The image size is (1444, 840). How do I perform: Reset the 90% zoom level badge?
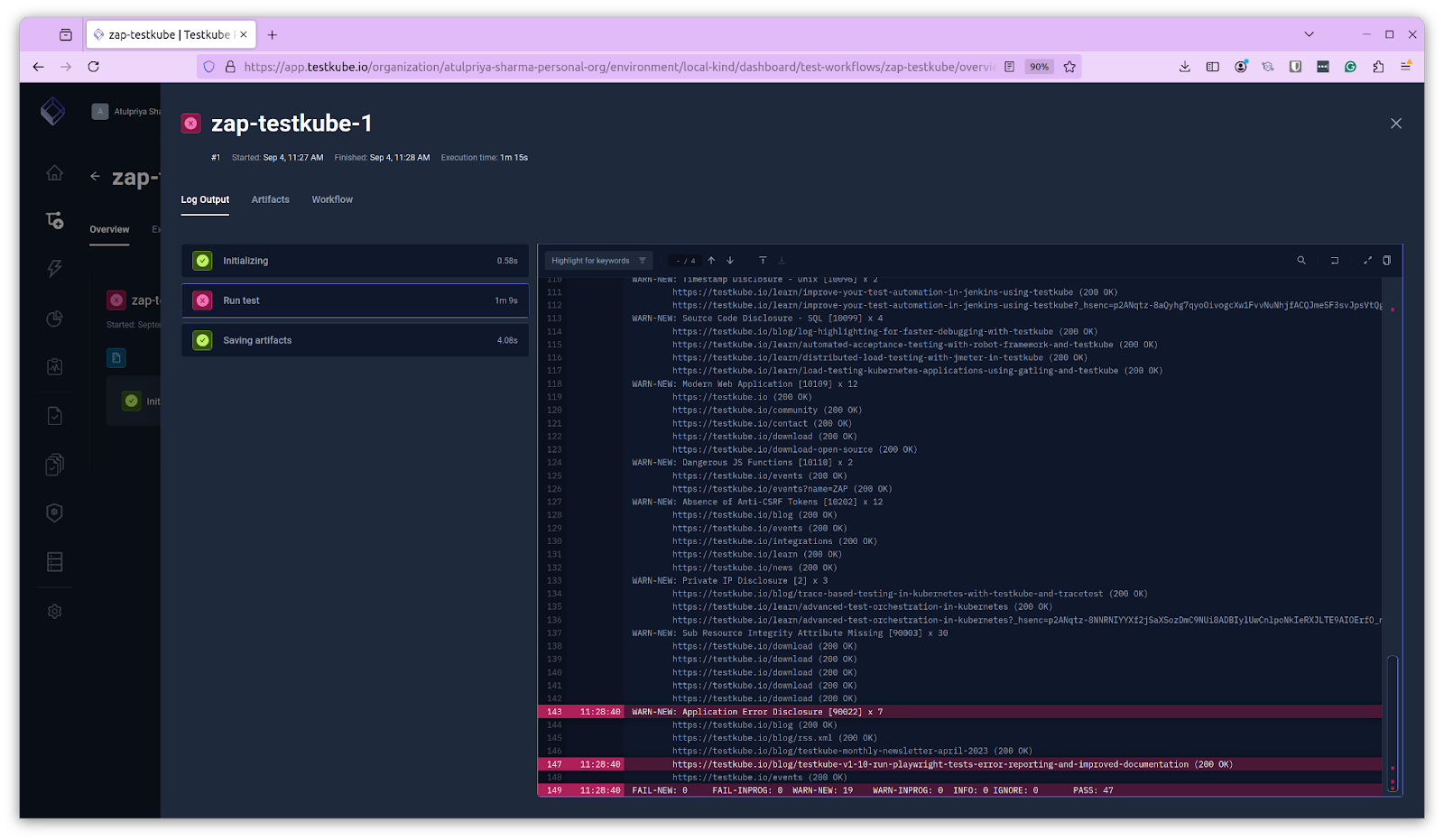1040,67
